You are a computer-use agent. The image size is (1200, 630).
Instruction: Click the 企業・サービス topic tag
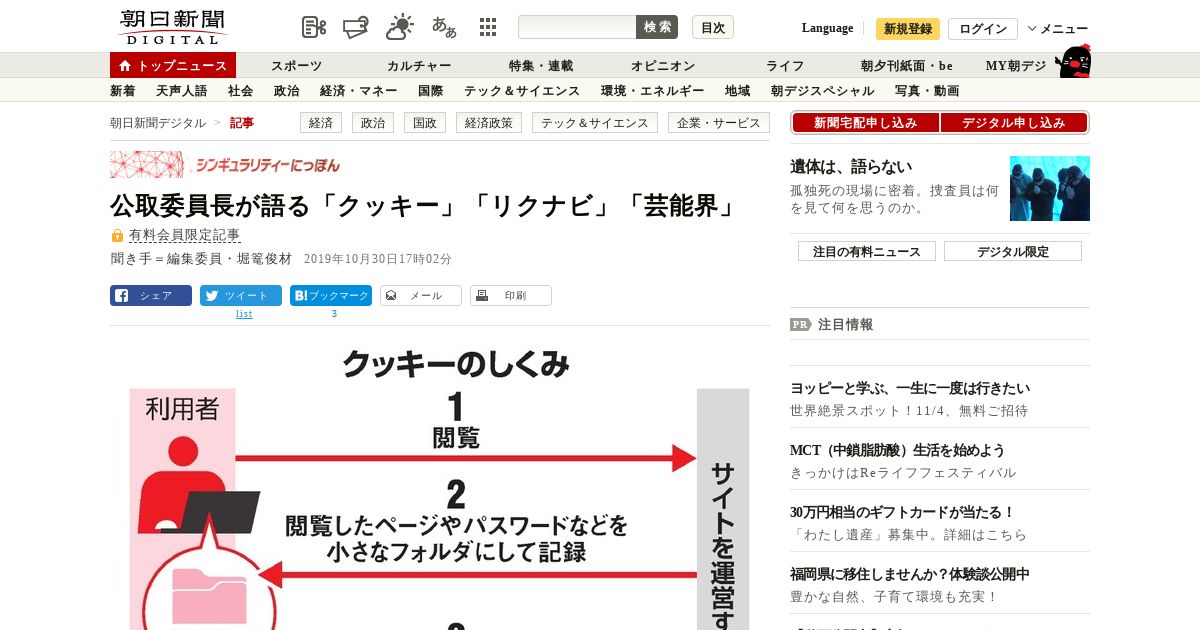pos(719,123)
